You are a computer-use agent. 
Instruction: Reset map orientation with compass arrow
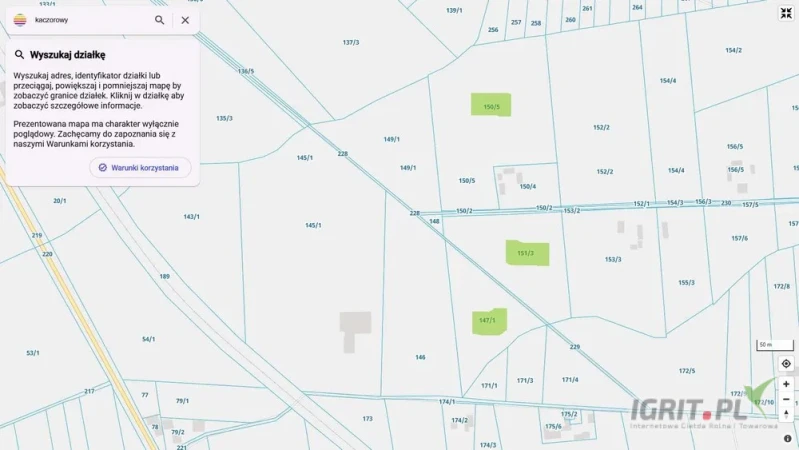click(x=786, y=414)
